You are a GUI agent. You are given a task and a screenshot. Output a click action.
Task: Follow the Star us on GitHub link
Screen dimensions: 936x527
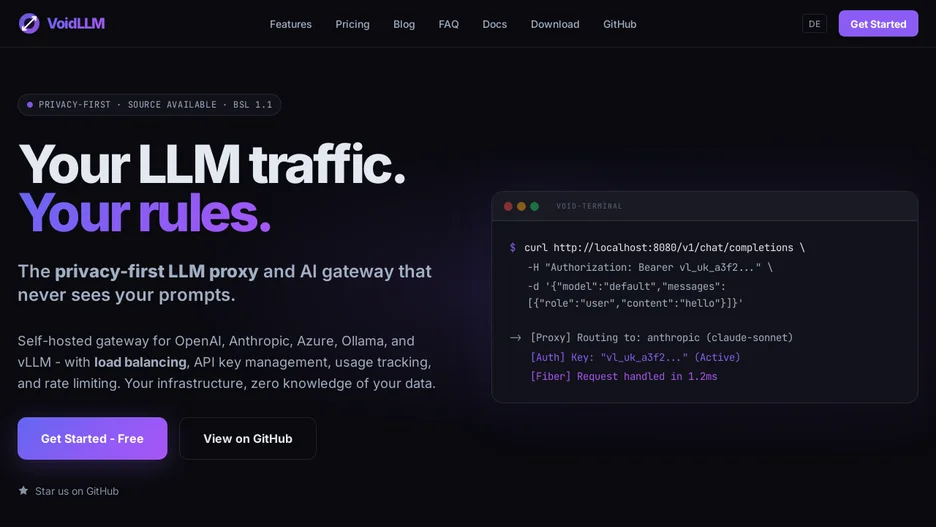(x=77, y=491)
